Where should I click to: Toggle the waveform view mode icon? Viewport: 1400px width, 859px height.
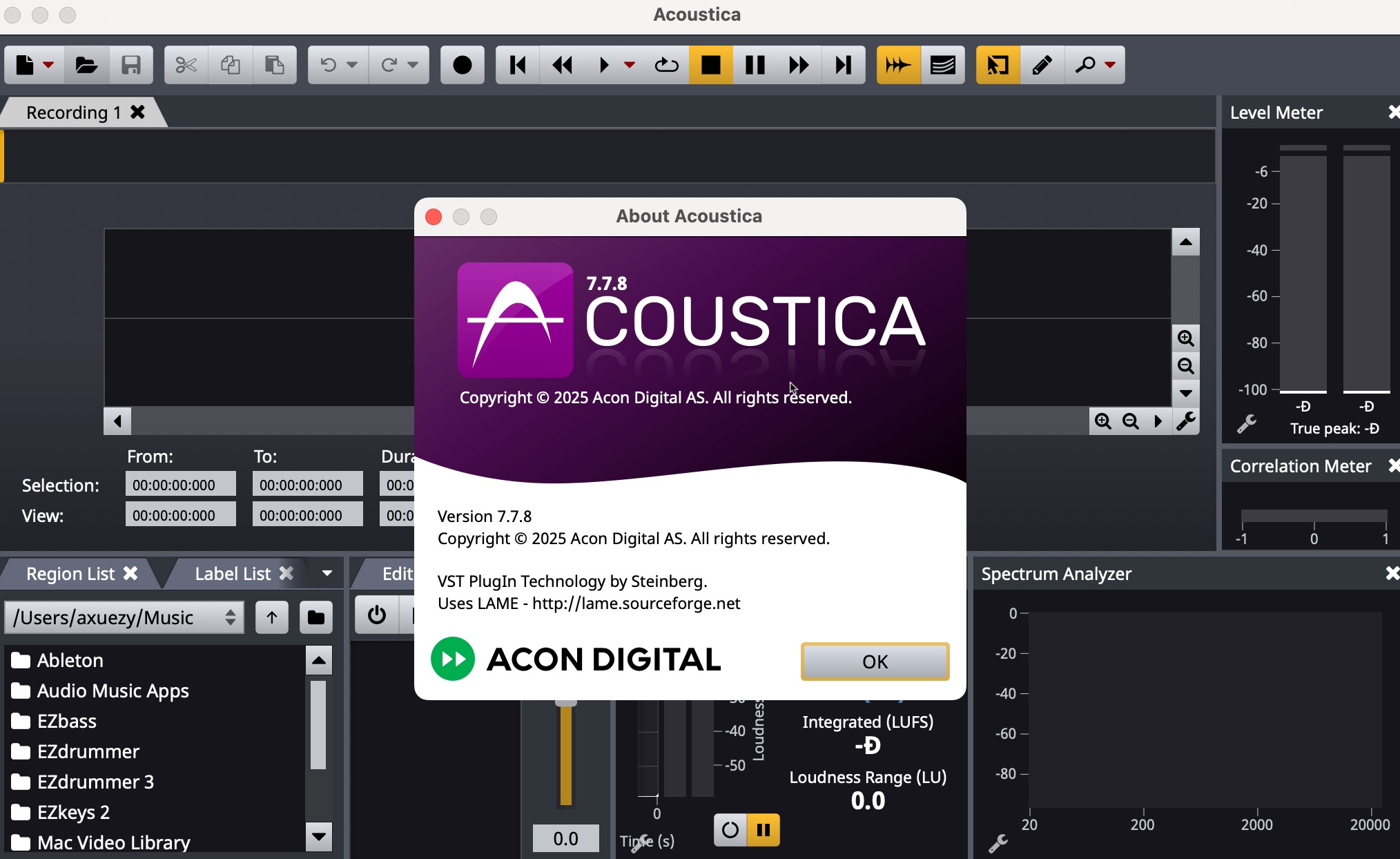click(x=899, y=65)
